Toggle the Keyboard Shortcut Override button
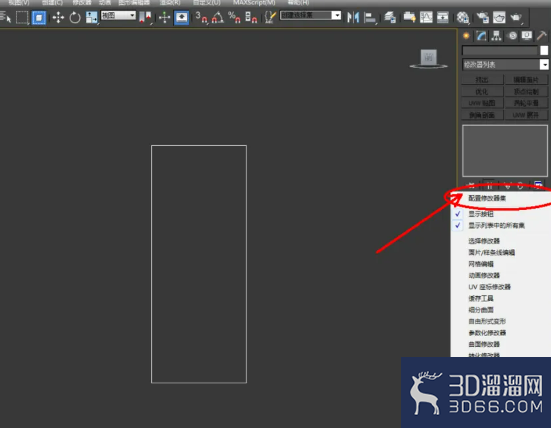The image size is (551, 428). pyautogui.click(x=181, y=17)
